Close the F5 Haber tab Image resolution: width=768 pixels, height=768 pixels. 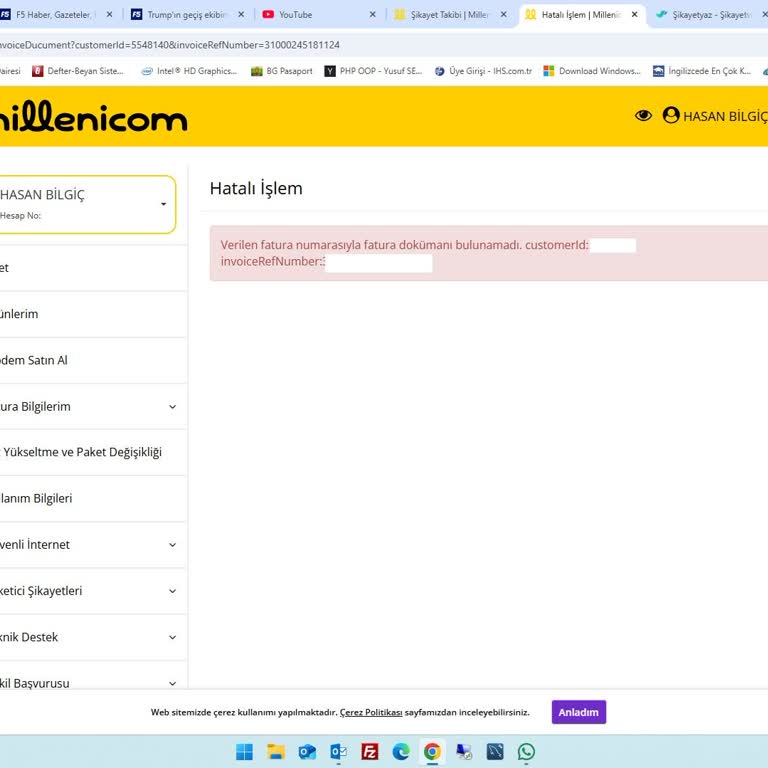(110, 15)
